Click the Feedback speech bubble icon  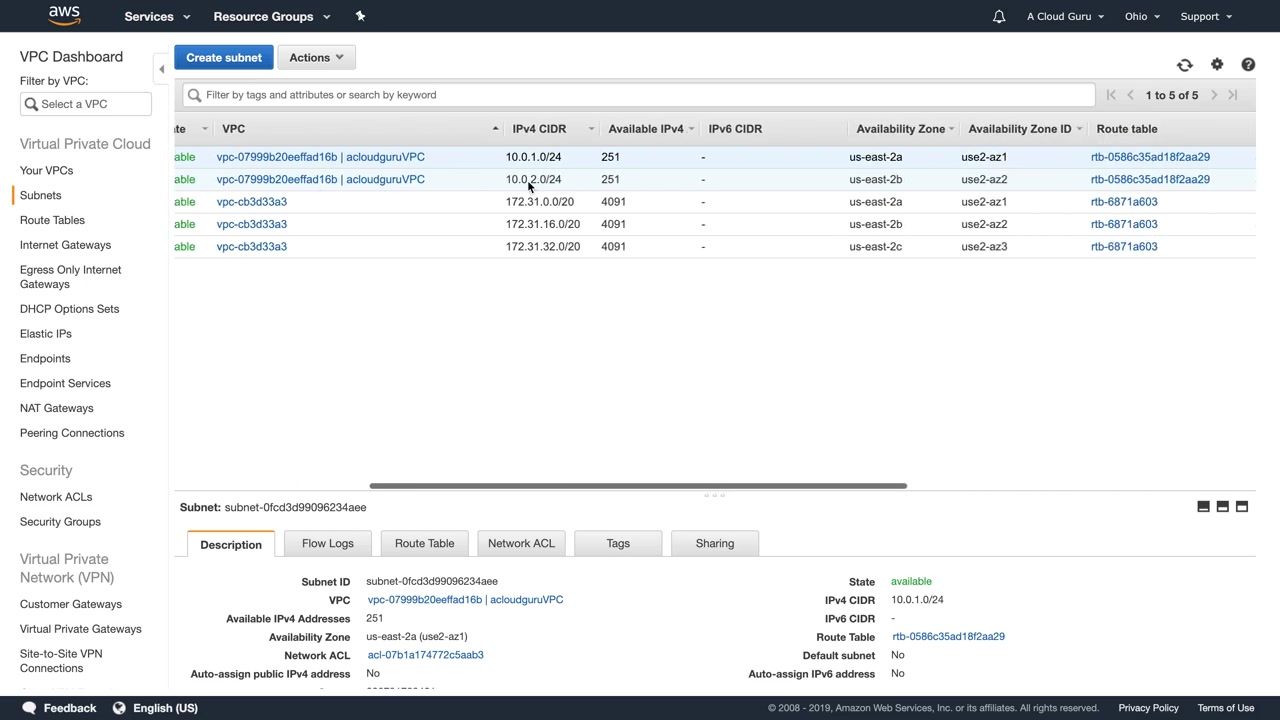pos(29,708)
